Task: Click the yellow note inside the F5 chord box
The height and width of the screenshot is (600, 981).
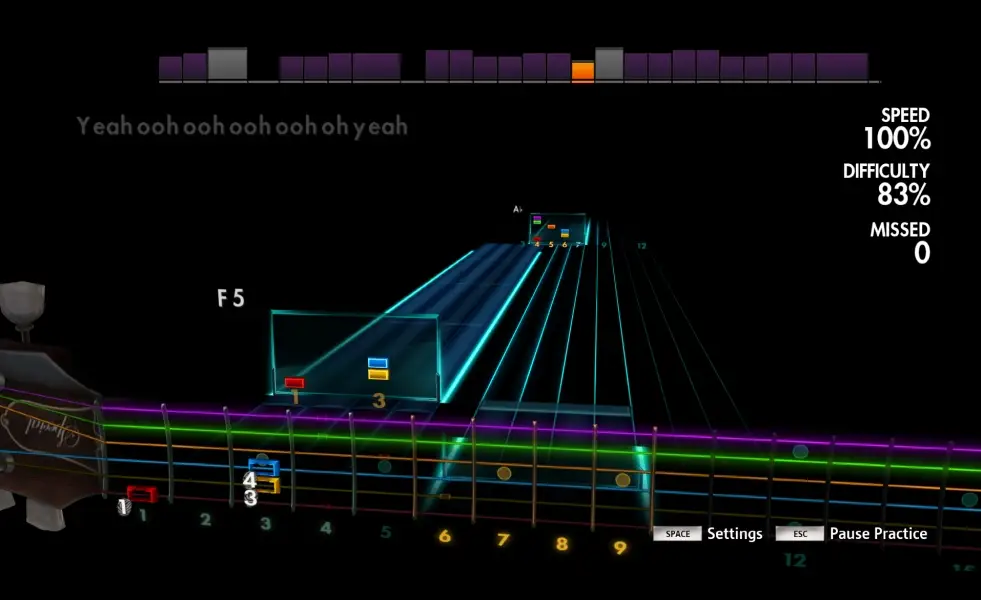Action: coord(378,374)
